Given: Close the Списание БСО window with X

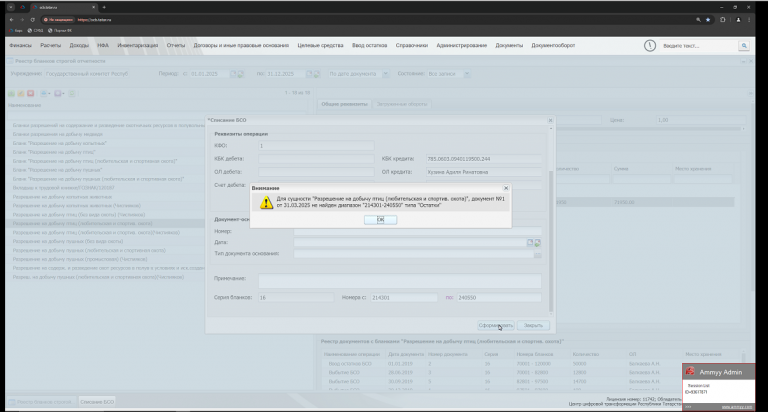Looking at the screenshot, I should coord(550,120).
